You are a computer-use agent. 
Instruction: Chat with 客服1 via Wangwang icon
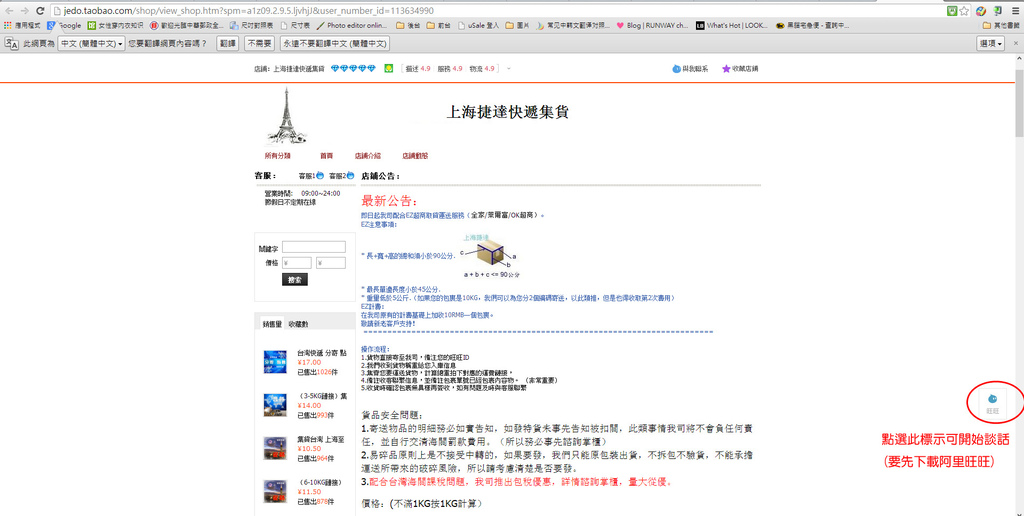point(320,176)
